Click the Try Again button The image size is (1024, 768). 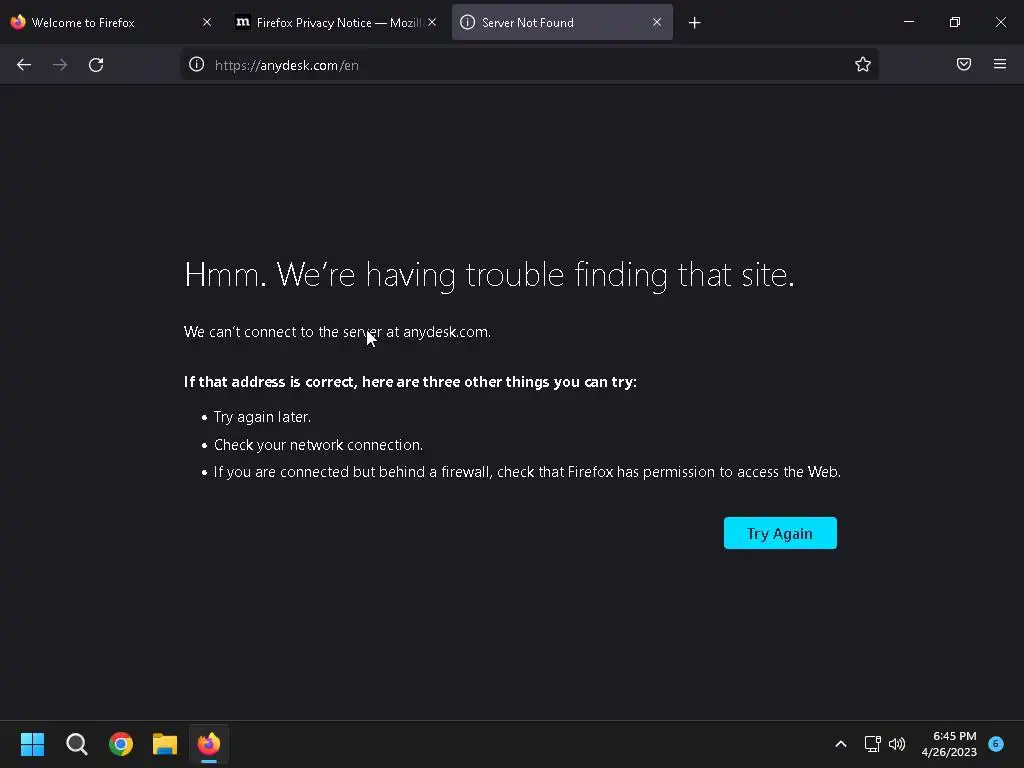point(780,533)
